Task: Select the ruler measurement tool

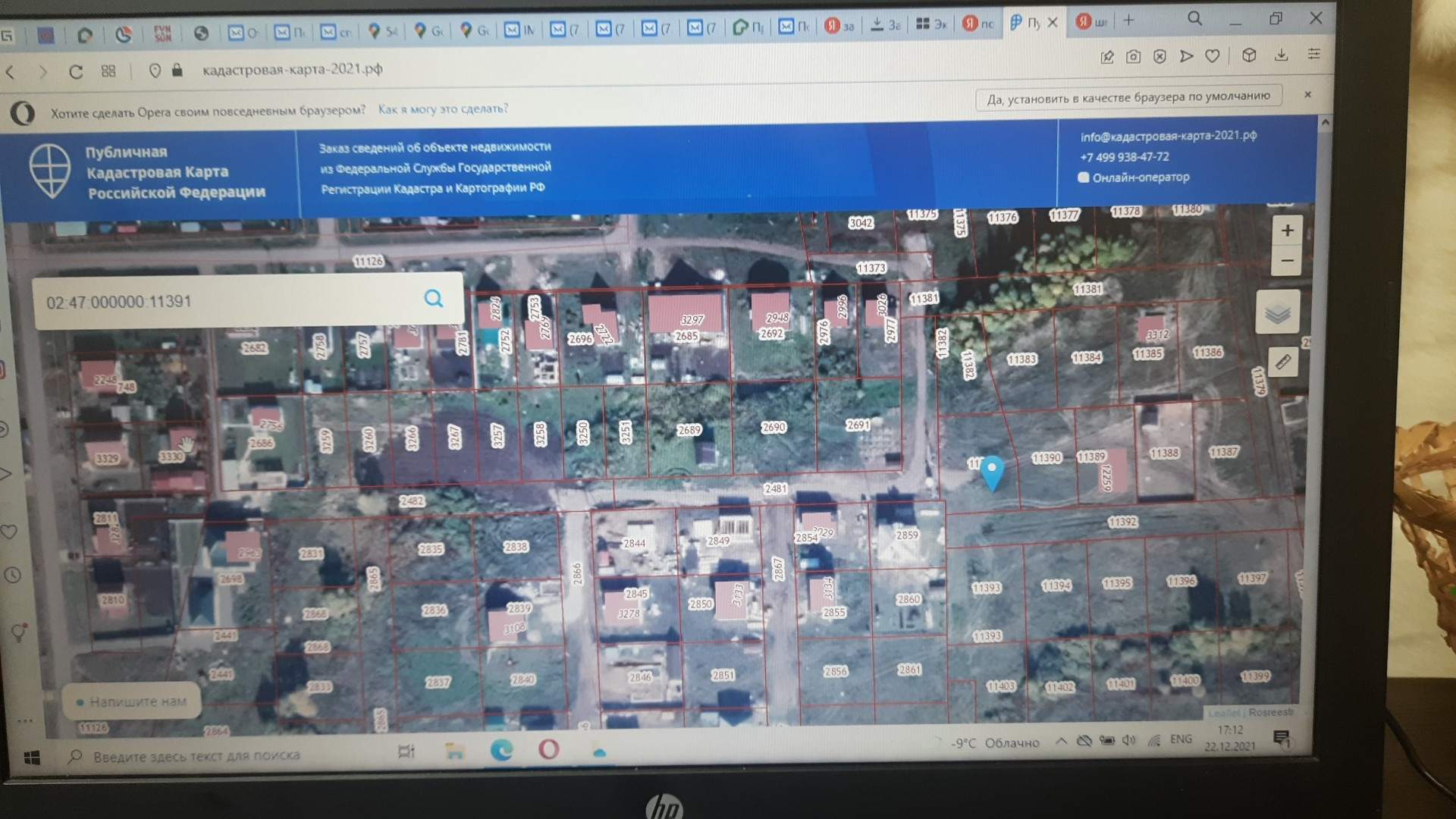Action: pos(1282,362)
